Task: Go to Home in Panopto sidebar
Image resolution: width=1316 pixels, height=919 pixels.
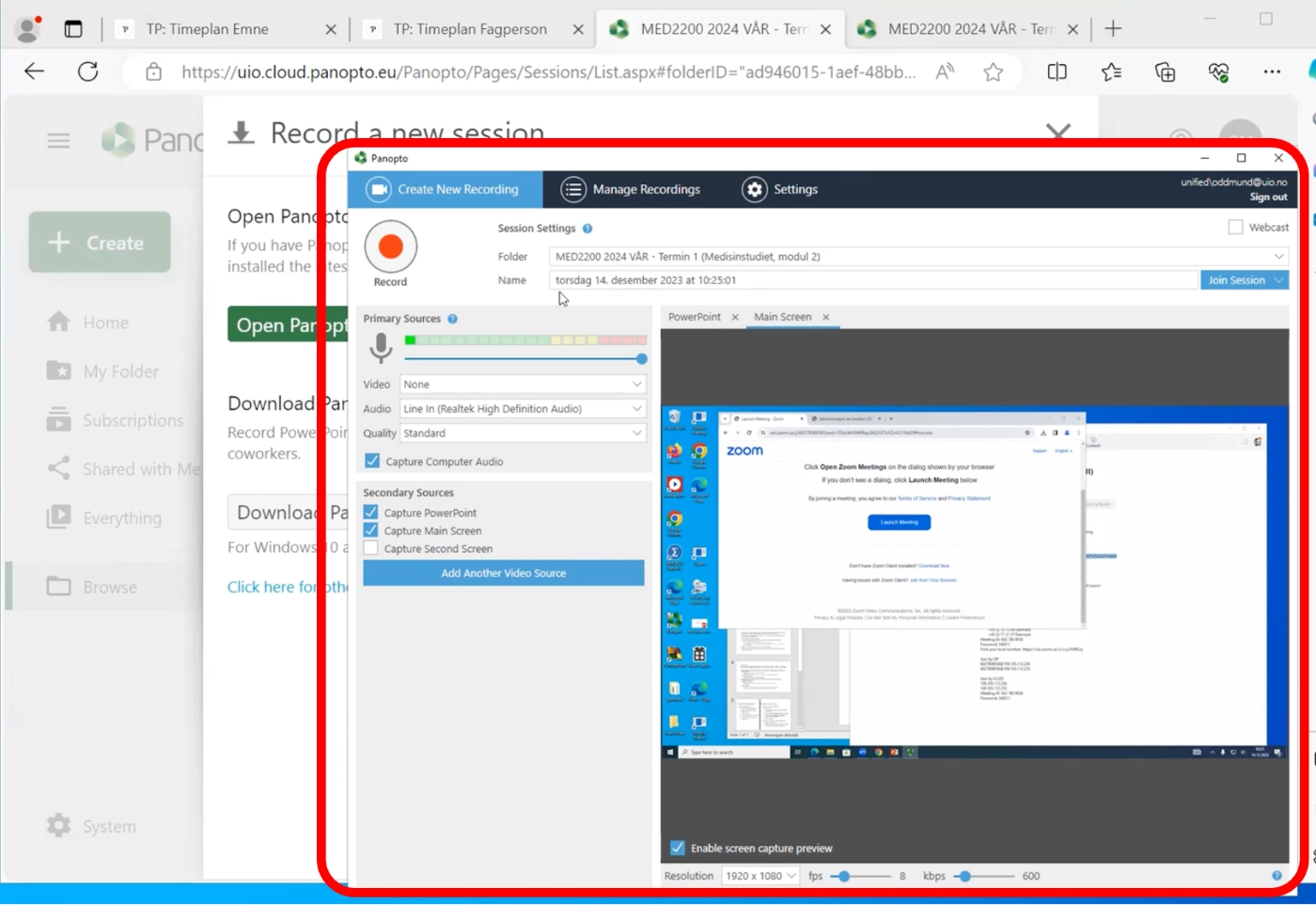Action: pyautogui.click(x=88, y=322)
